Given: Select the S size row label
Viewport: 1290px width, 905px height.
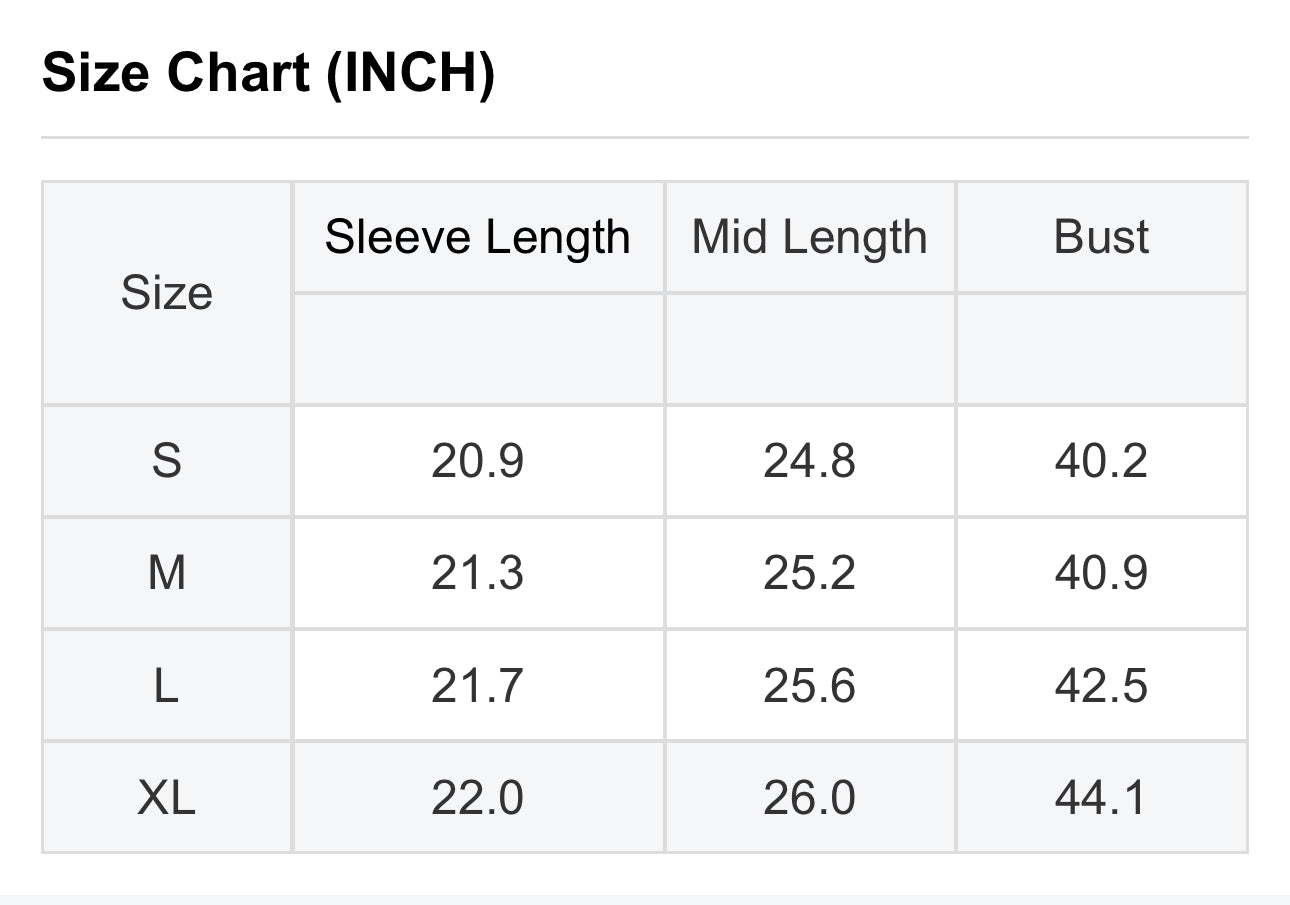Looking at the screenshot, I should coord(167,461).
